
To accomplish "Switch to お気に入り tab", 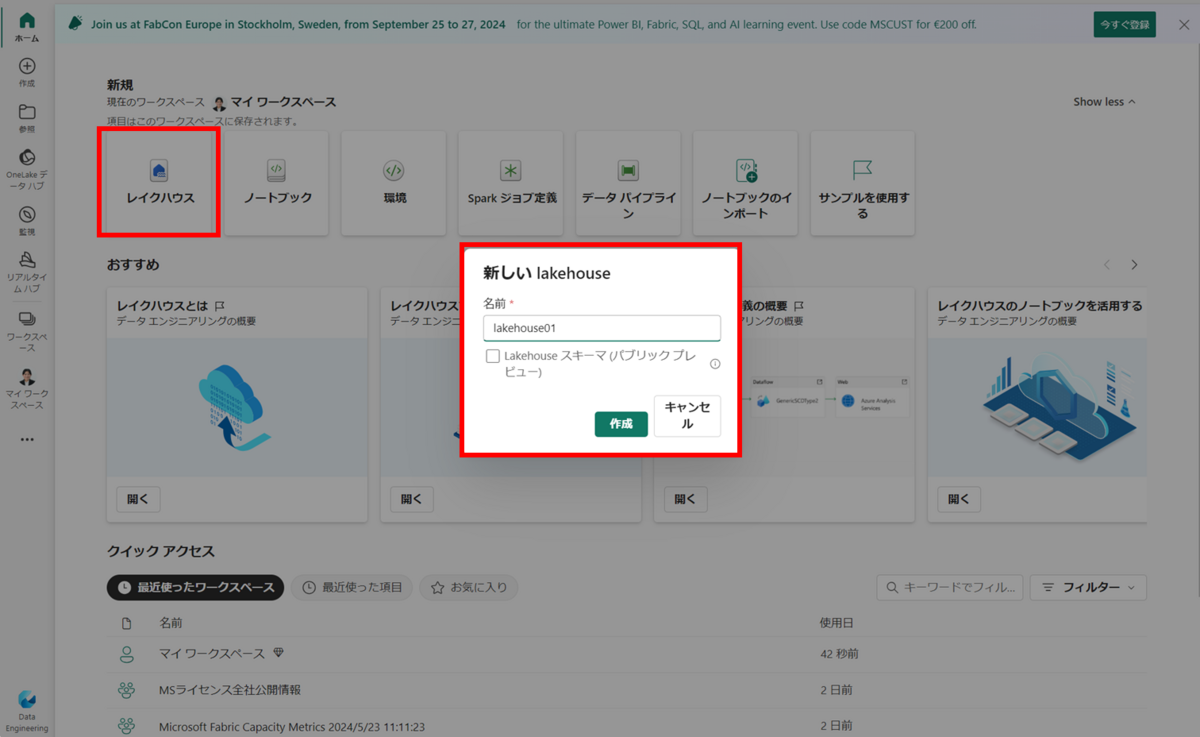I will [x=468, y=588].
